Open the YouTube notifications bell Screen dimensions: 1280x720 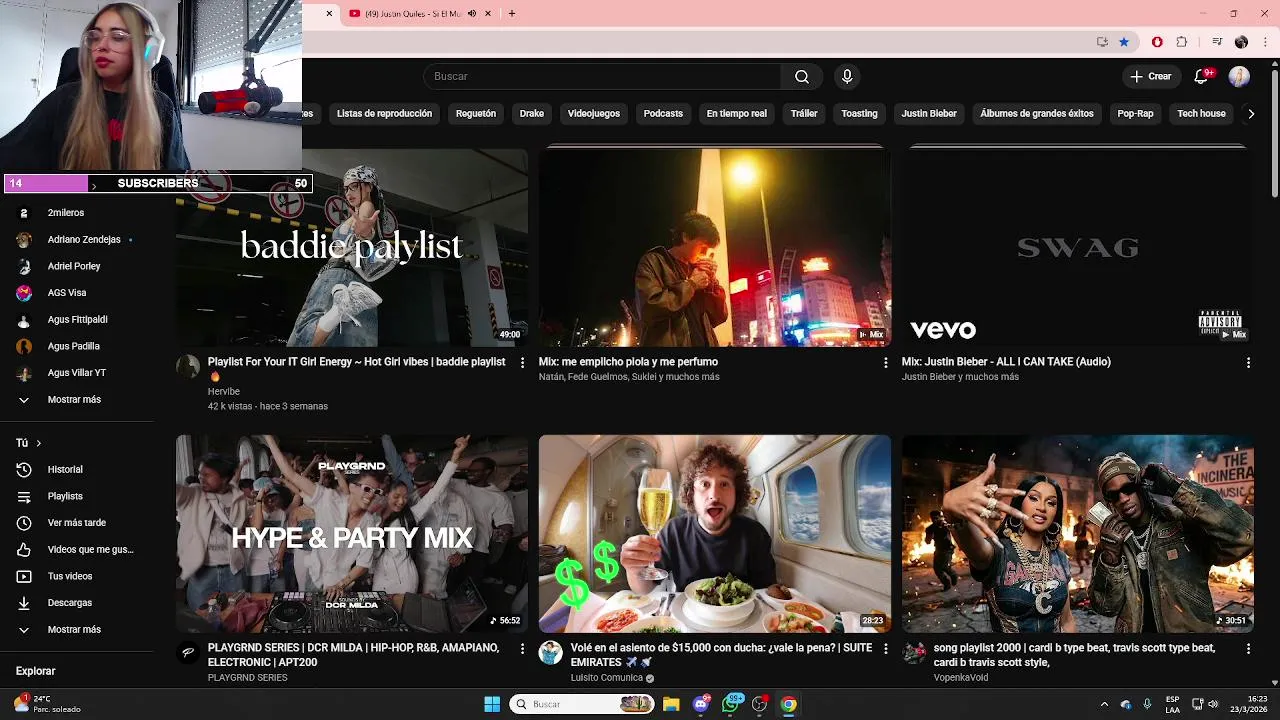1204,77
